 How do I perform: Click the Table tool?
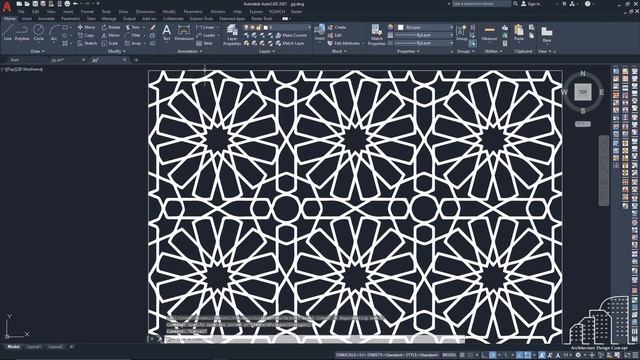point(204,43)
